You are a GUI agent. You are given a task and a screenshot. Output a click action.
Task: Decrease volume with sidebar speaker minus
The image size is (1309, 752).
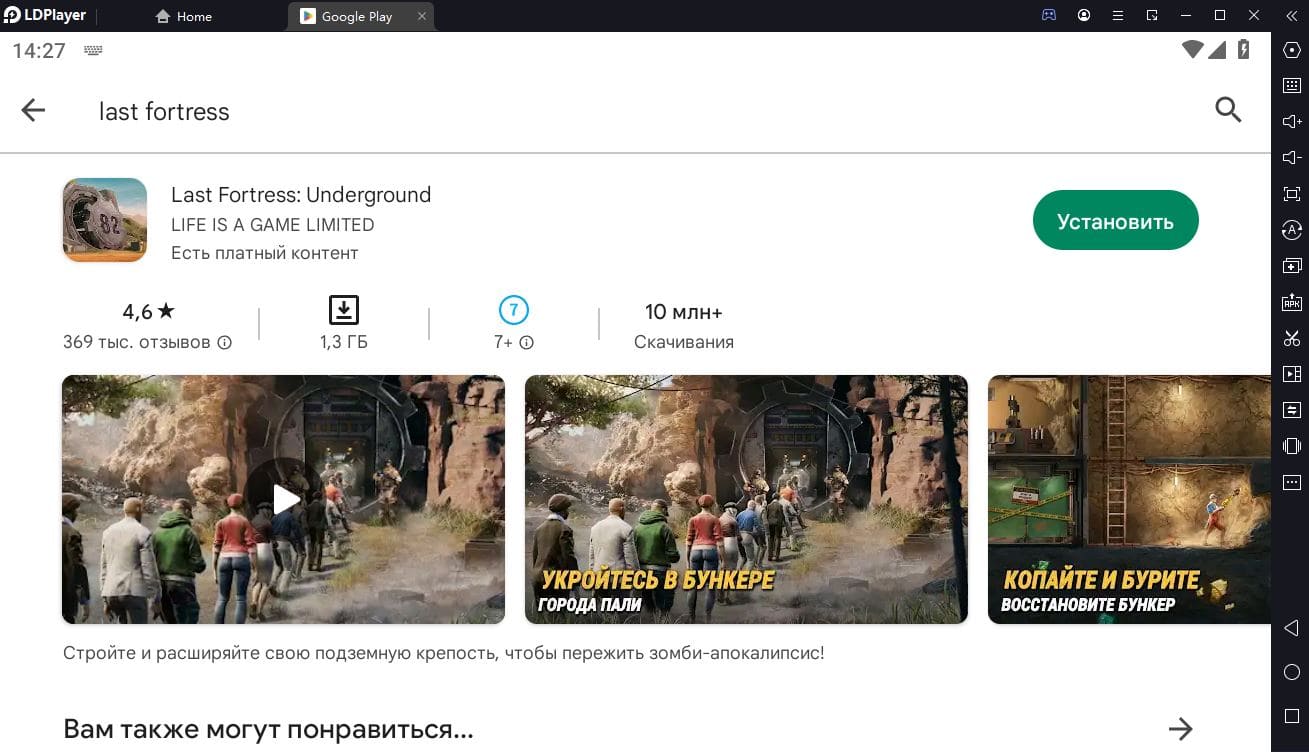1291,158
